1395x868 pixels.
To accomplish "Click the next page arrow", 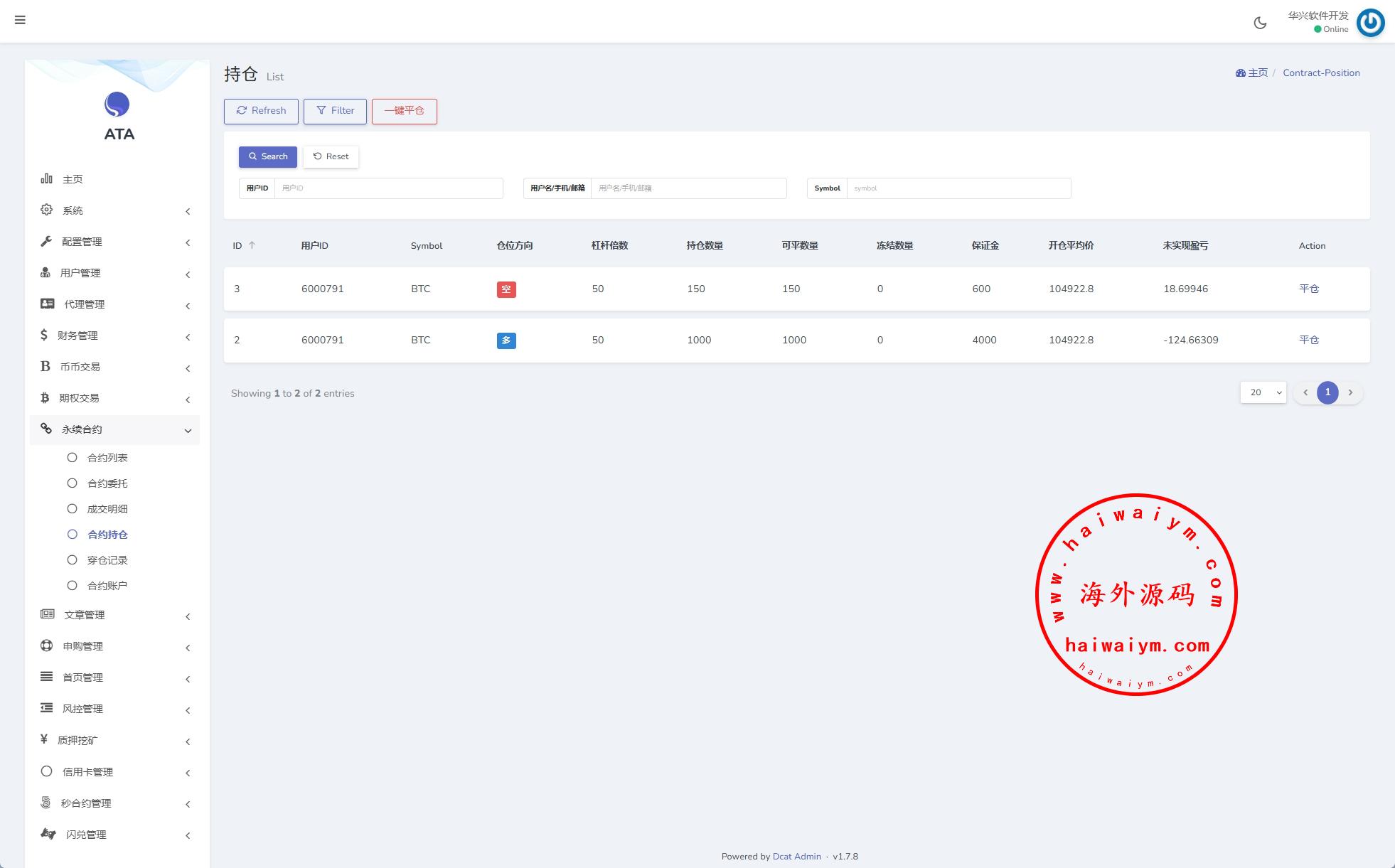I will 1350,392.
